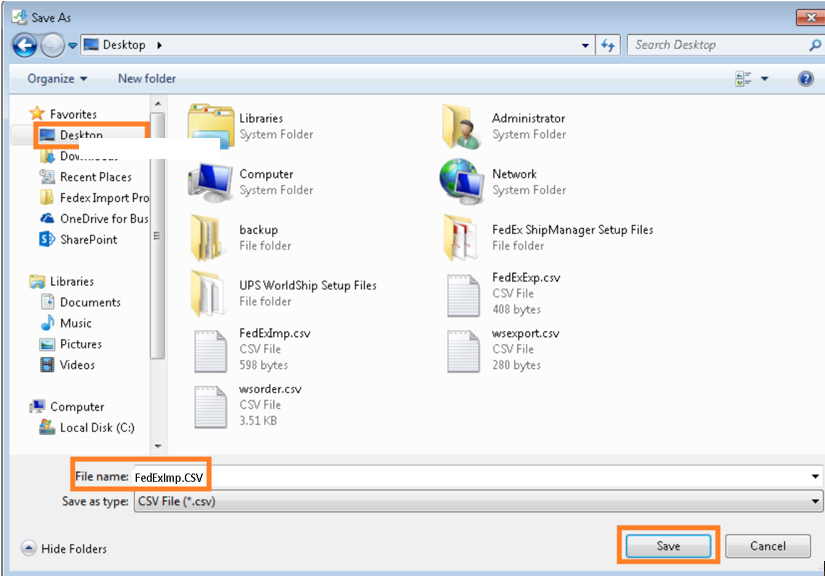This screenshot has height=576, width=825.
Task: Go back using the blue back arrow
Action: (25, 45)
